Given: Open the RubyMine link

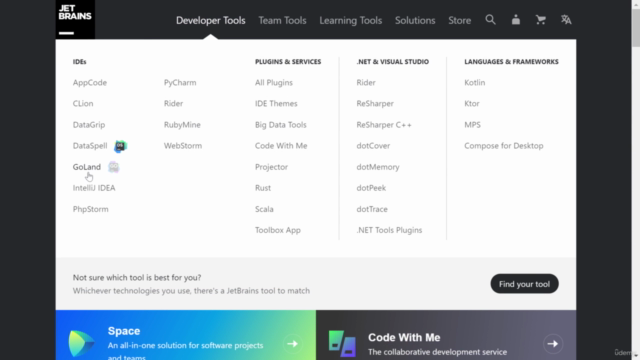Looking at the screenshot, I should (182, 124).
